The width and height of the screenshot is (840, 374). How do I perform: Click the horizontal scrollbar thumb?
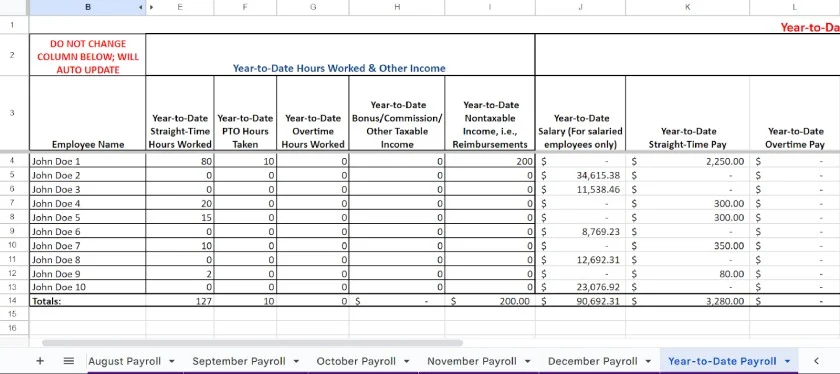[252, 342]
